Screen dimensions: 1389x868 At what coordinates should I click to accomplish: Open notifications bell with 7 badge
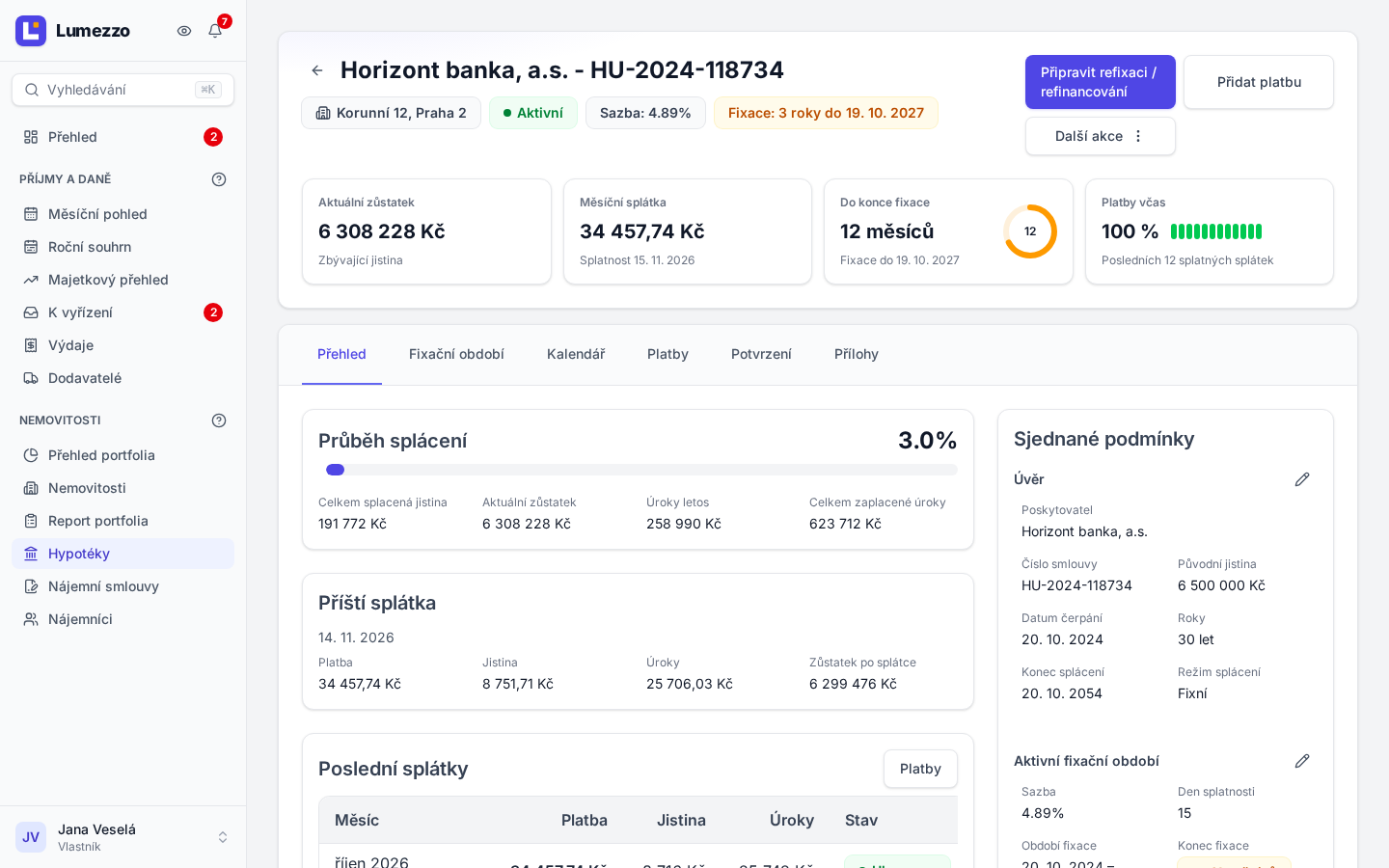215,31
